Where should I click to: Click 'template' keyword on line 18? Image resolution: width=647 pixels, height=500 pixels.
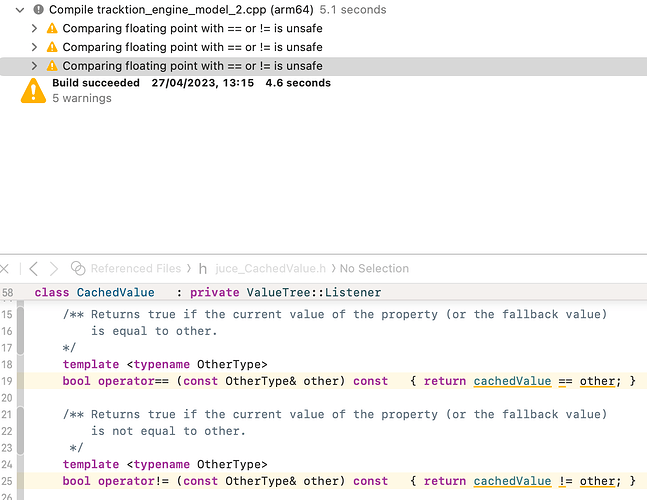(x=91, y=365)
